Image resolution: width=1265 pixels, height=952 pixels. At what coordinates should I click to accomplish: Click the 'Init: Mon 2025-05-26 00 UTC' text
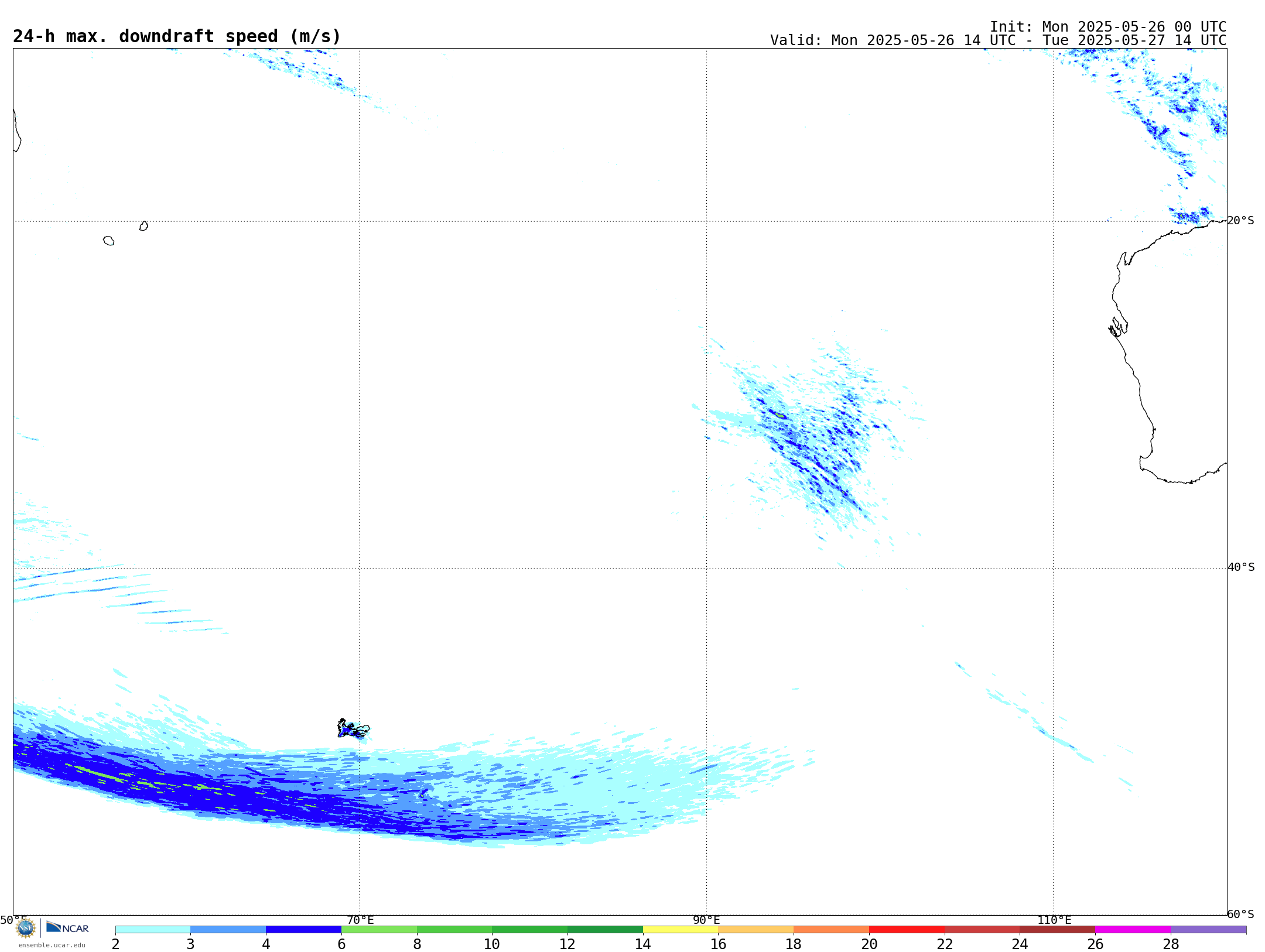tap(1108, 27)
